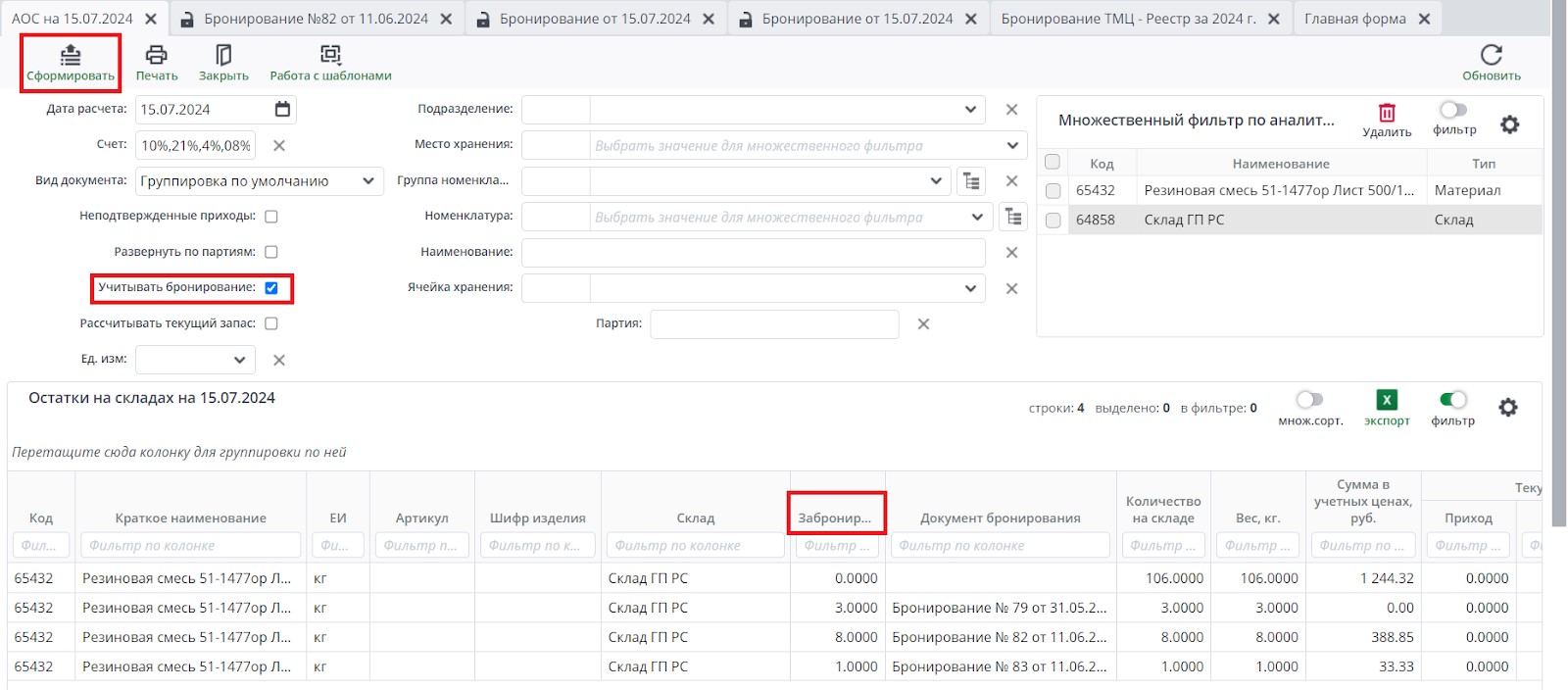
Task: Click the Сформировать report icon
Action: click(71, 55)
